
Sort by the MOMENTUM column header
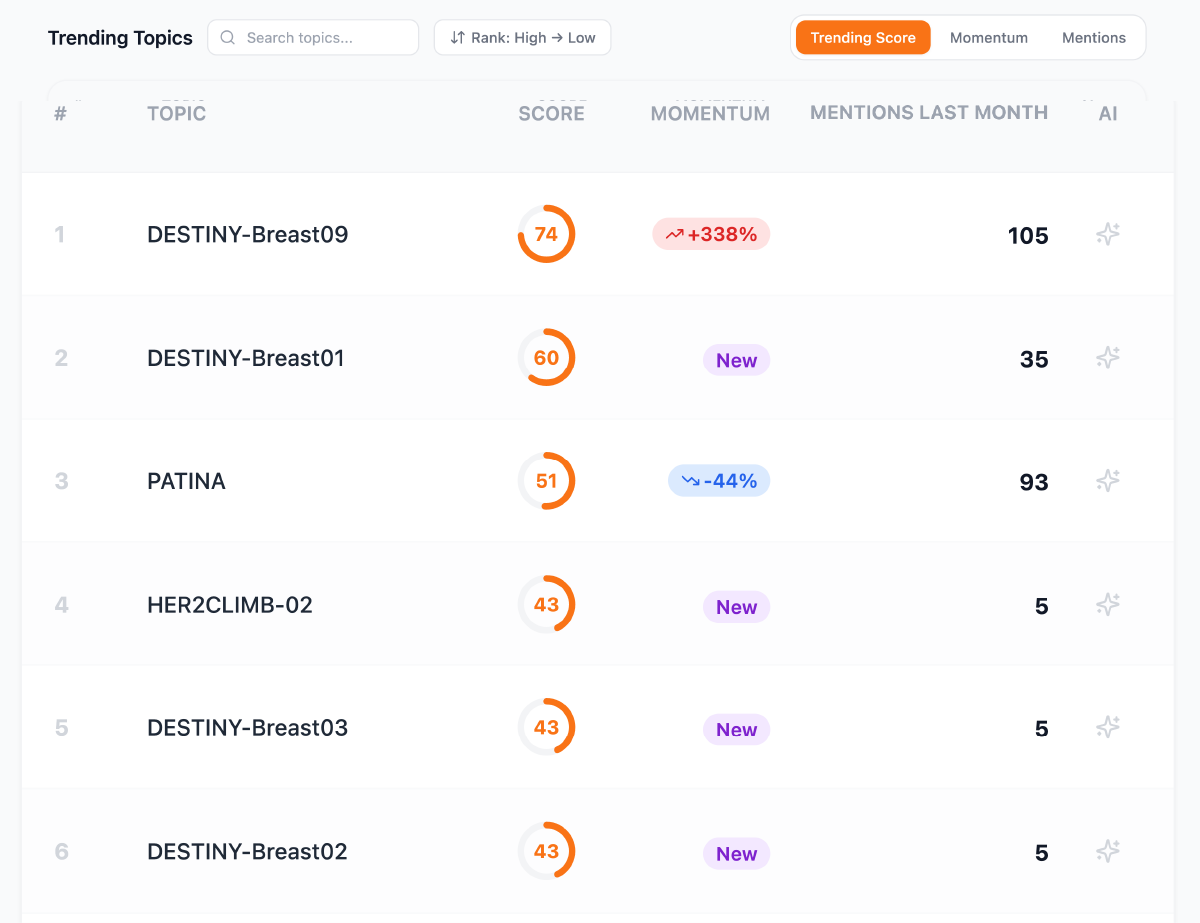coord(710,114)
